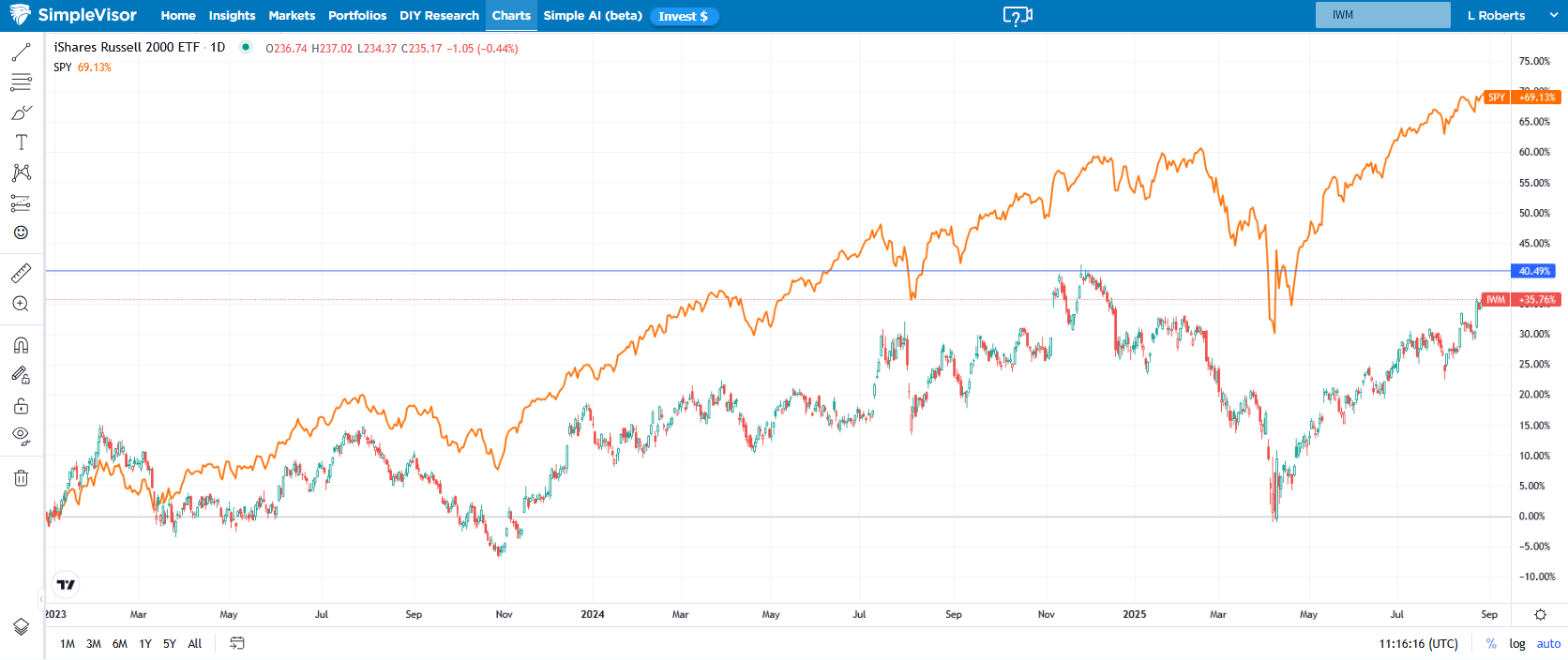This screenshot has height=660, width=1568.
Task: Open the Insights menu
Action: [x=232, y=16]
